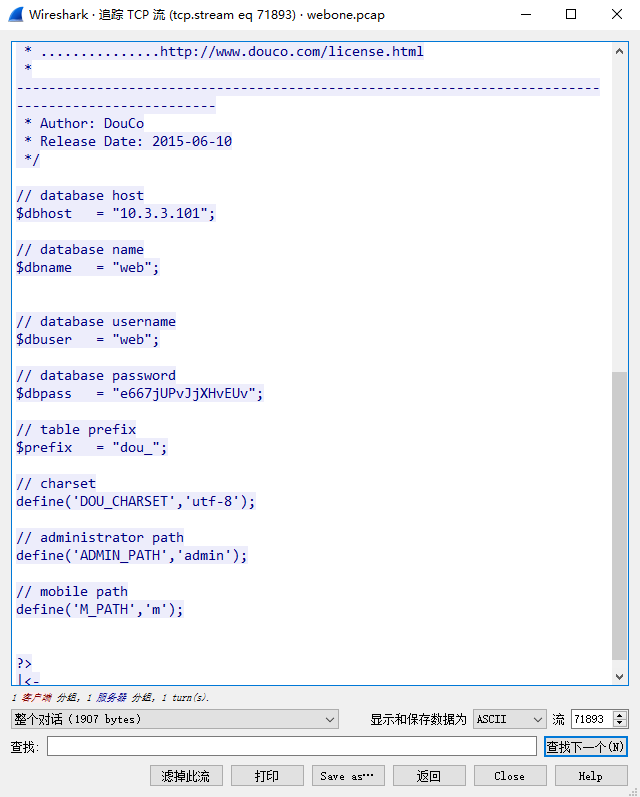Viewport: 640px width, 797px height.
Task: Click the $dbpass line with e667jUPvJjXHvEUv
Action: click(x=139, y=393)
